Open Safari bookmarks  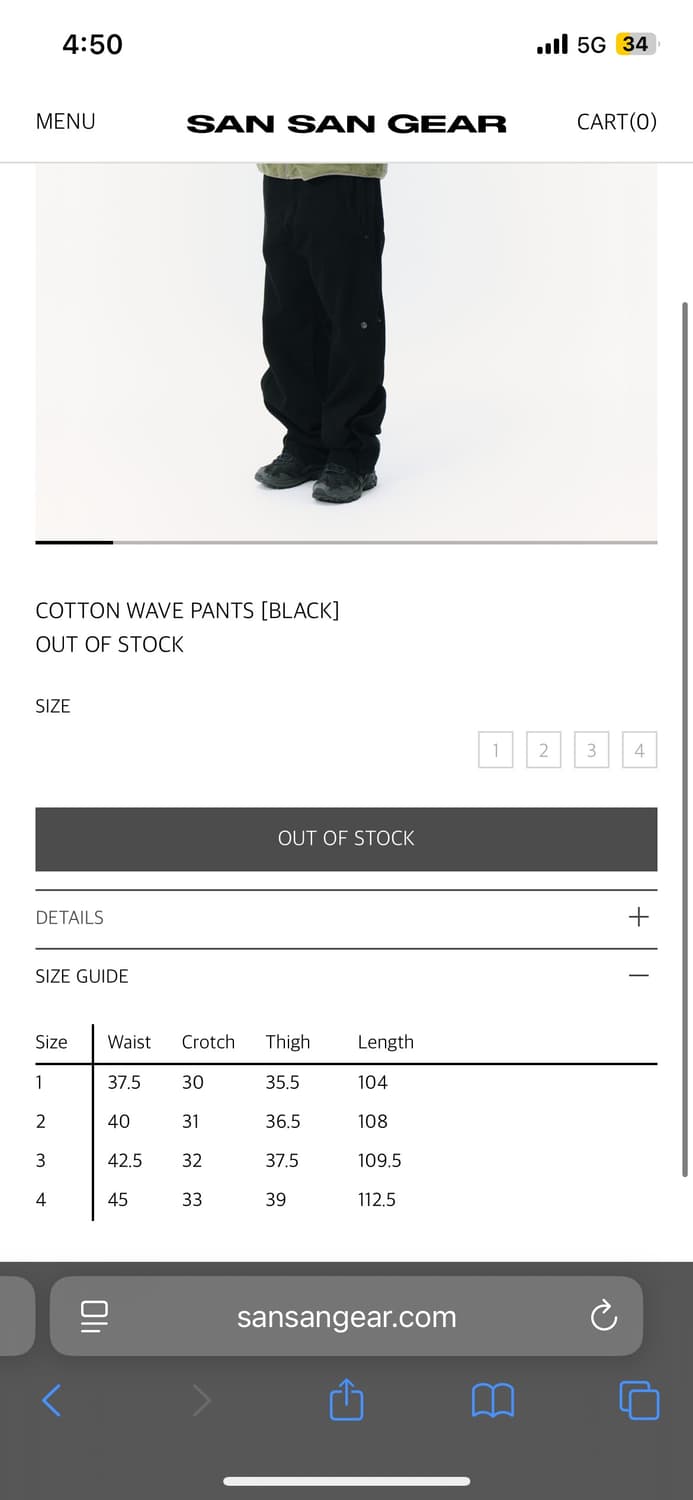pyautogui.click(x=492, y=1401)
